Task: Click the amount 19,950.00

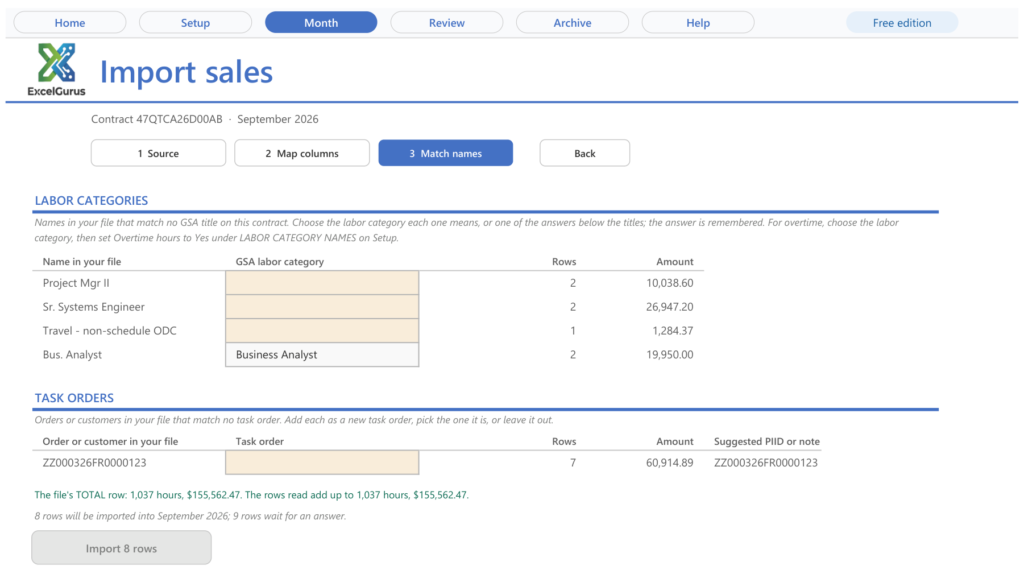Action: (669, 355)
